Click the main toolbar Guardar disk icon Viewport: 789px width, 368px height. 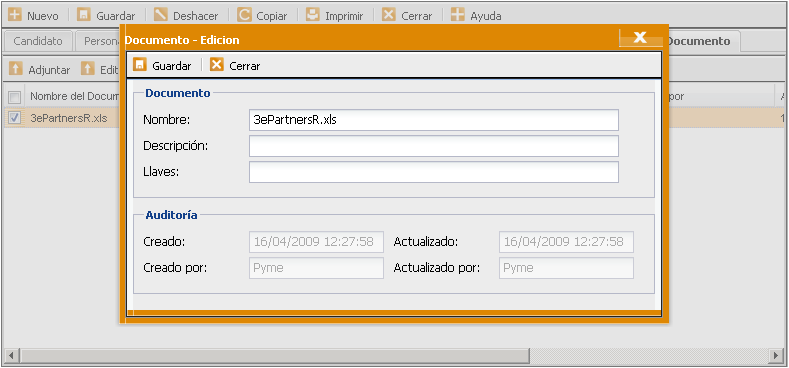click(x=84, y=15)
